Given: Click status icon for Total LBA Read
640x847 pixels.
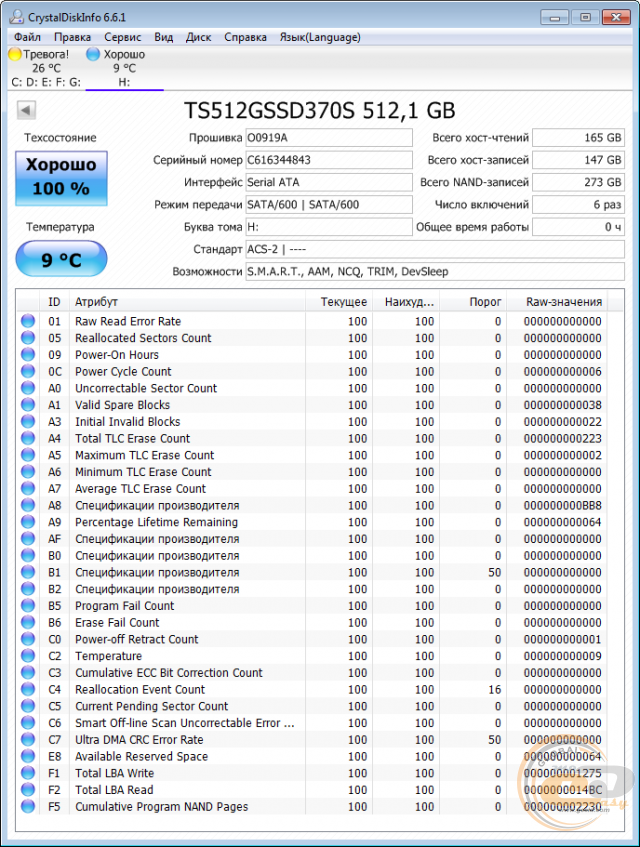Looking at the screenshot, I should click(28, 790).
